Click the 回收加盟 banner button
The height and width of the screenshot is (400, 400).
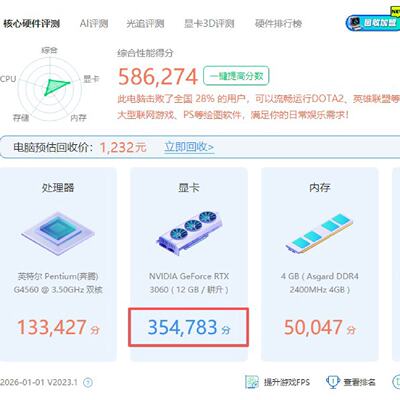pos(372,23)
